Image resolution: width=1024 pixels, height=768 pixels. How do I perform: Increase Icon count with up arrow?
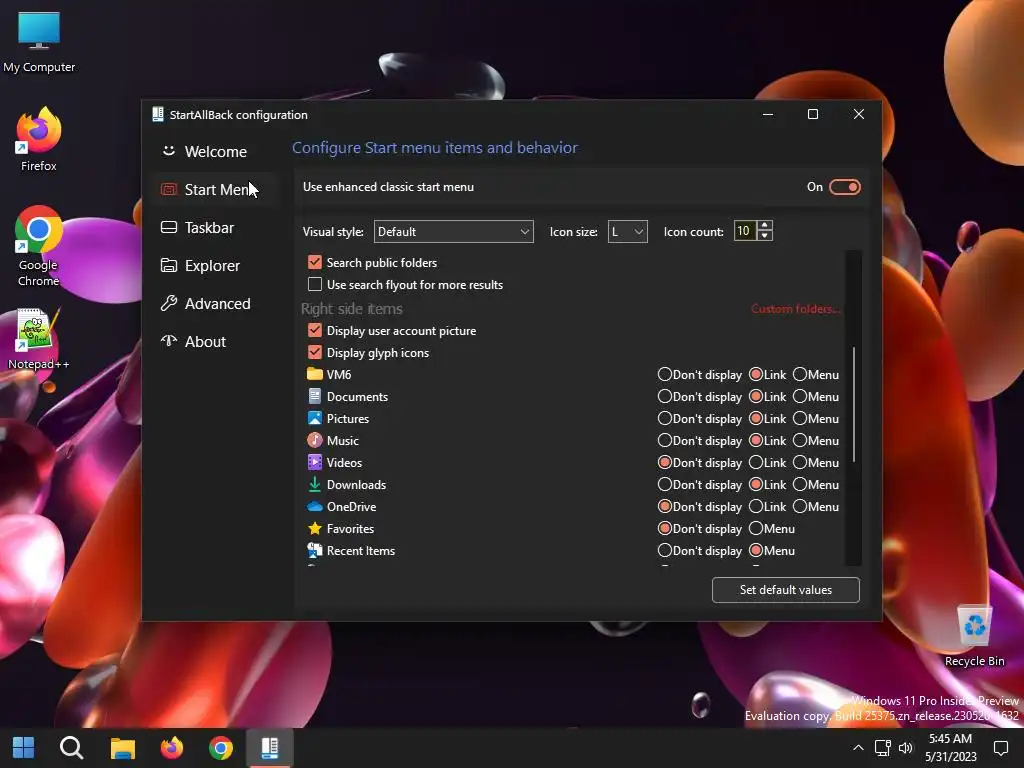pyautogui.click(x=765, y=225)
